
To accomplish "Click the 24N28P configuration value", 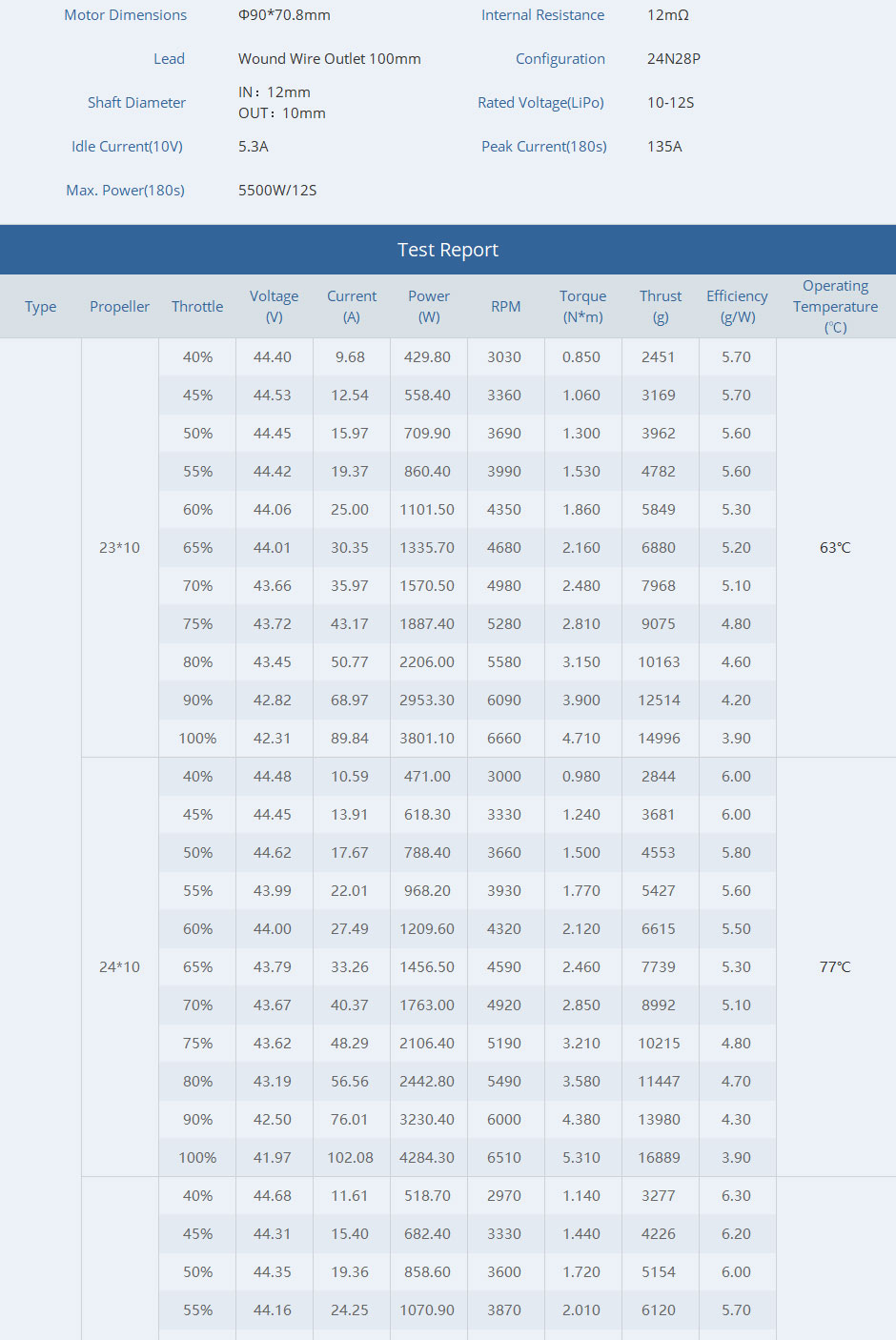I will tap(673, 59).
